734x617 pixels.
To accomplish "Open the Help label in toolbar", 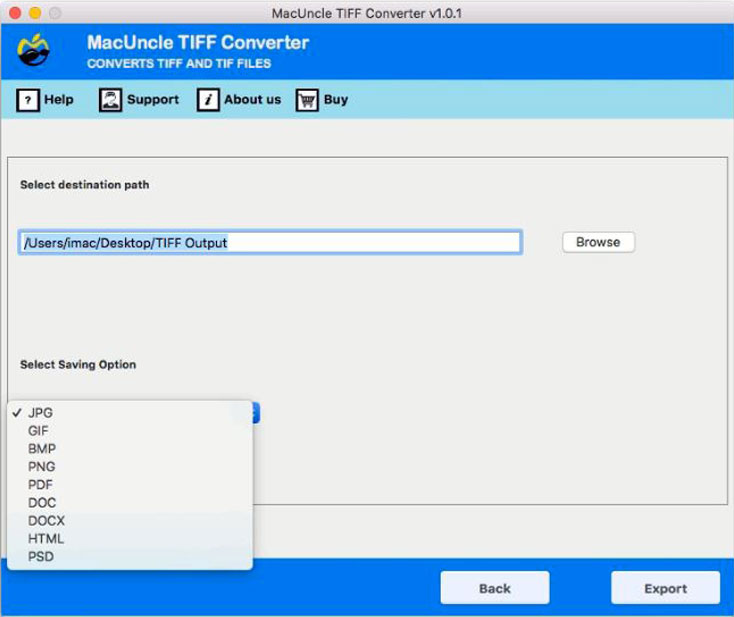I will (59, 100).
